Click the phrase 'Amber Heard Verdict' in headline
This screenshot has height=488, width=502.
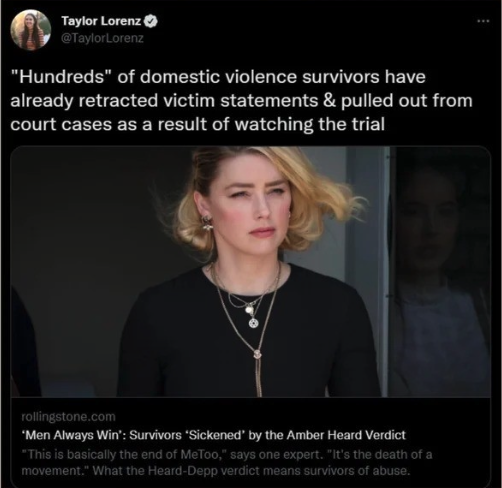coord(346,435)
